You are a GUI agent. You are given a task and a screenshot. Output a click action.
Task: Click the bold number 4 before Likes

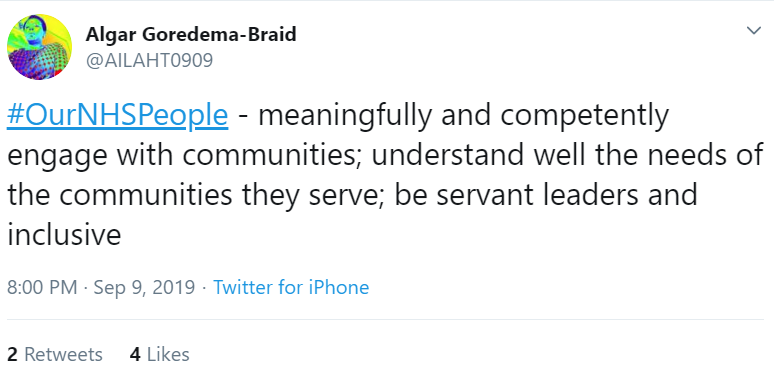(135, 354)
